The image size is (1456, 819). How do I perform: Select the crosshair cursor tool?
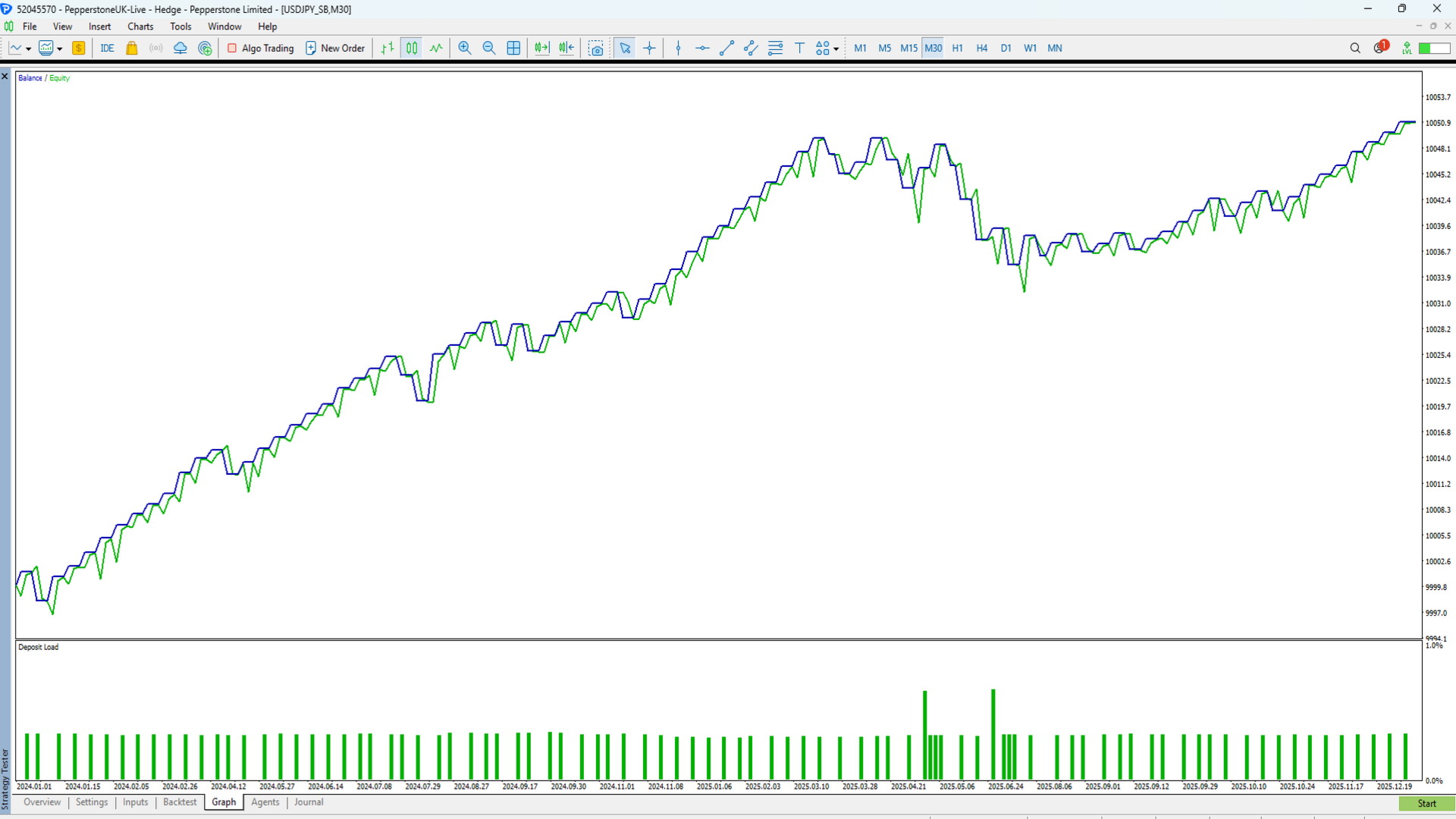(x=650, y=48)
